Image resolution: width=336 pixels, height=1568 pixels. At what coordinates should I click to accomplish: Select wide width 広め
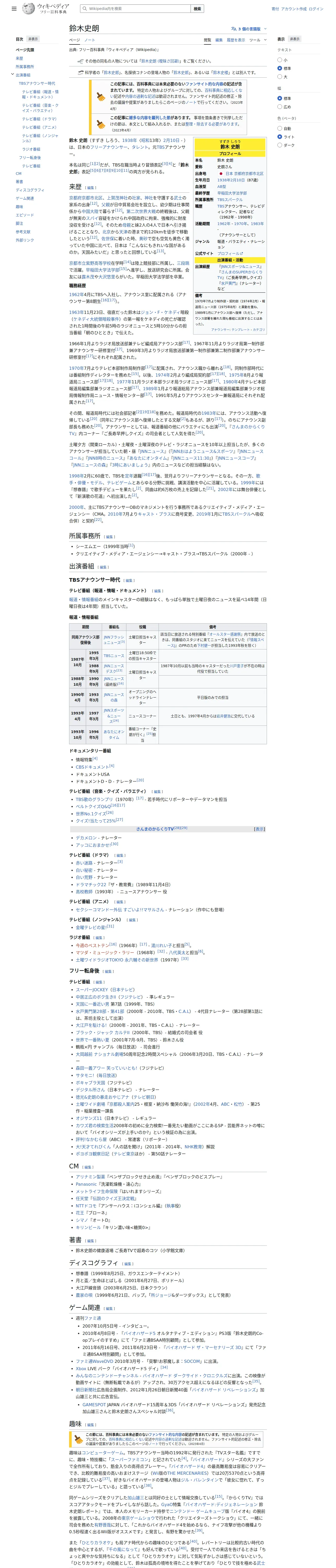[x=280, y=107]
